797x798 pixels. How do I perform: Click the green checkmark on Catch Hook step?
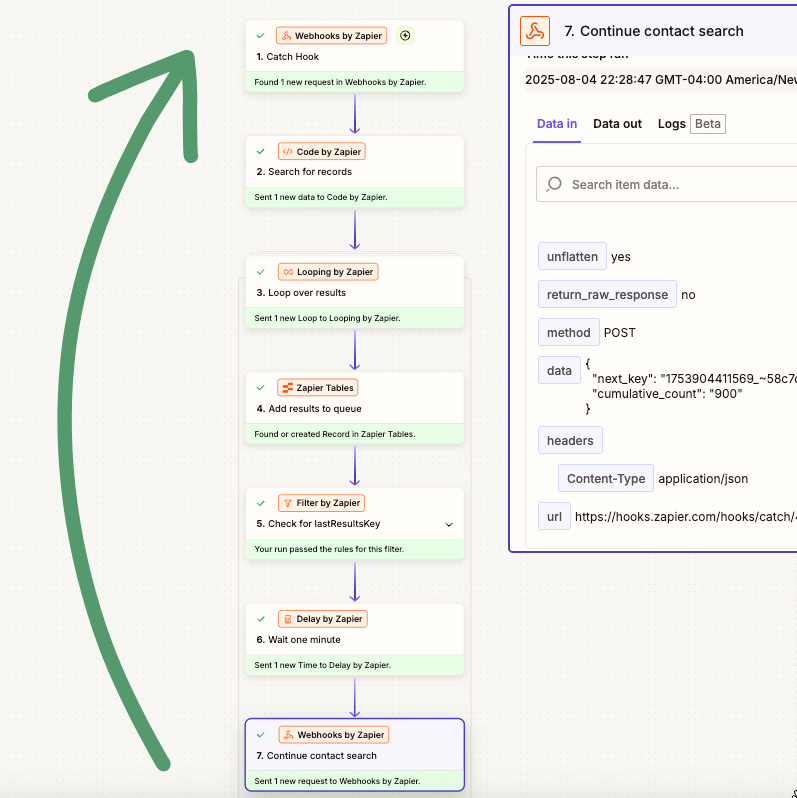click(x=261, y=36)
